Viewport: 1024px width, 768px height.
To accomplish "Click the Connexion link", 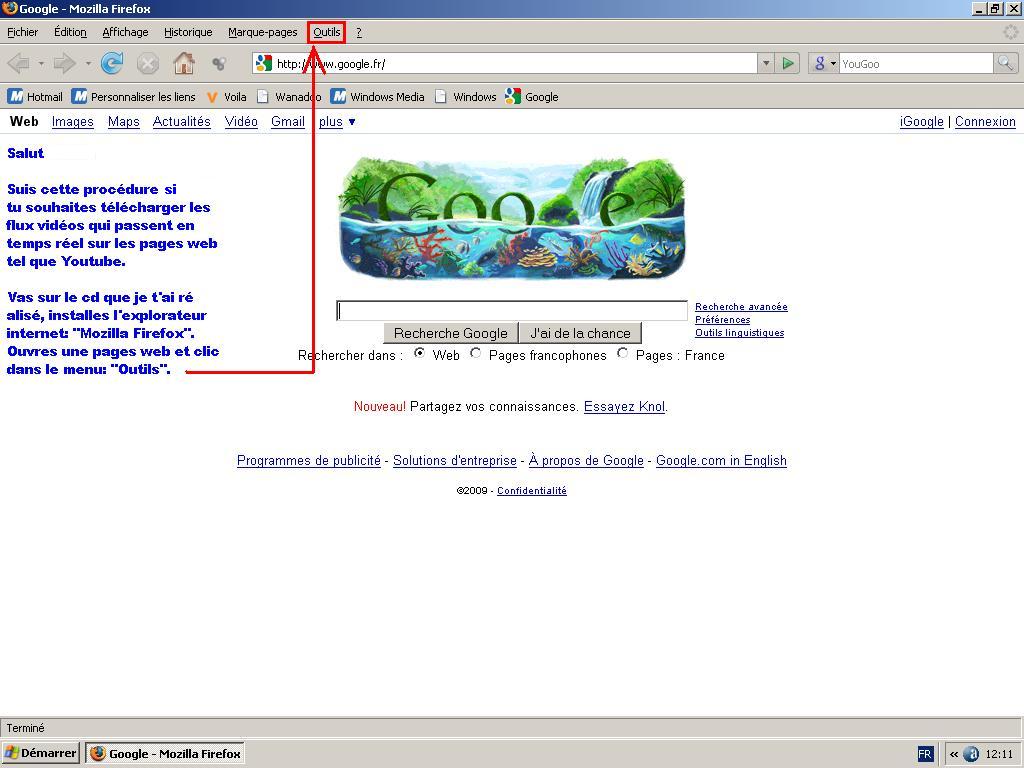I will click(984, 122).
